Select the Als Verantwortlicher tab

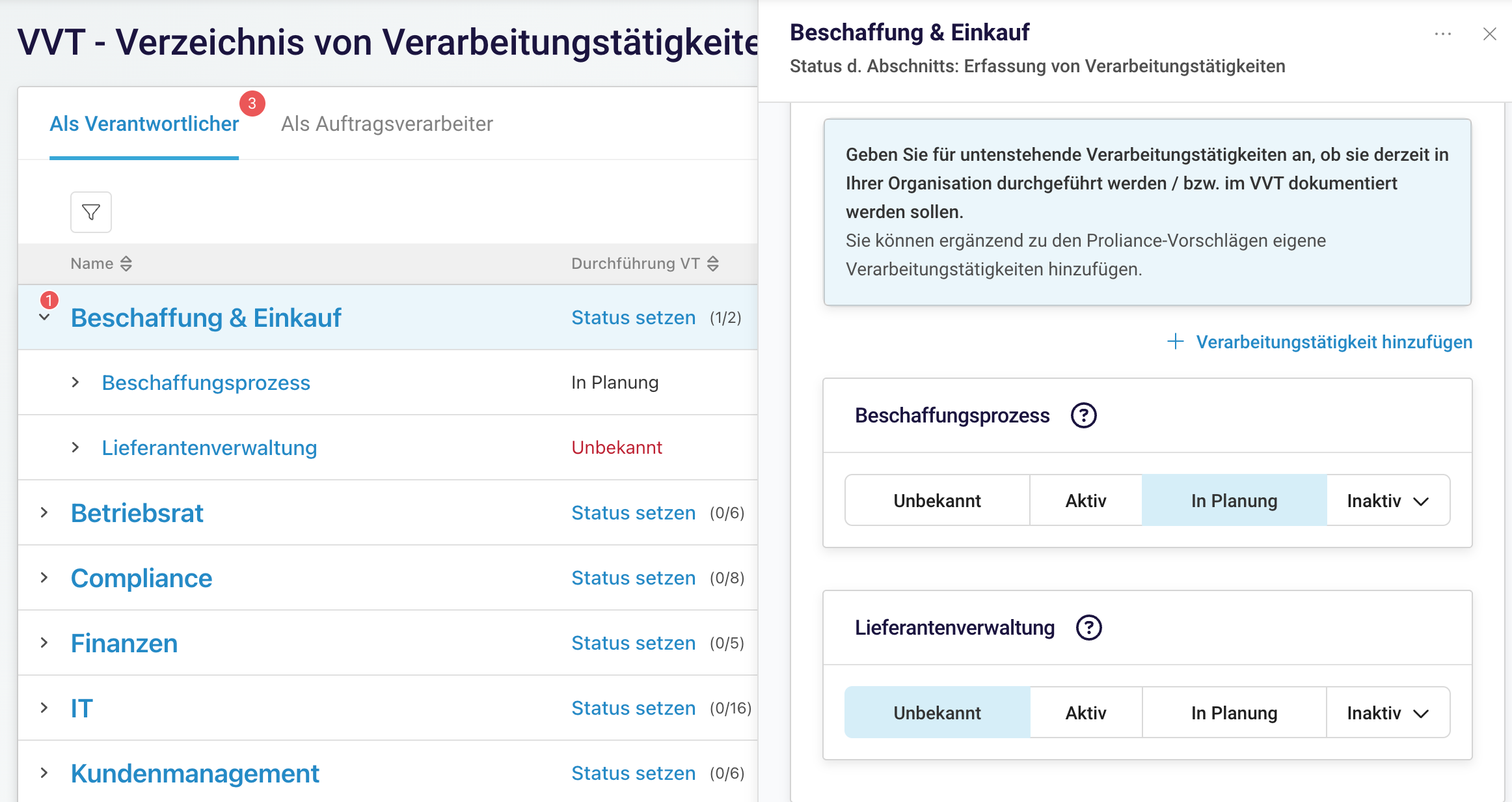pyautogui.click(x=144, y=124)
